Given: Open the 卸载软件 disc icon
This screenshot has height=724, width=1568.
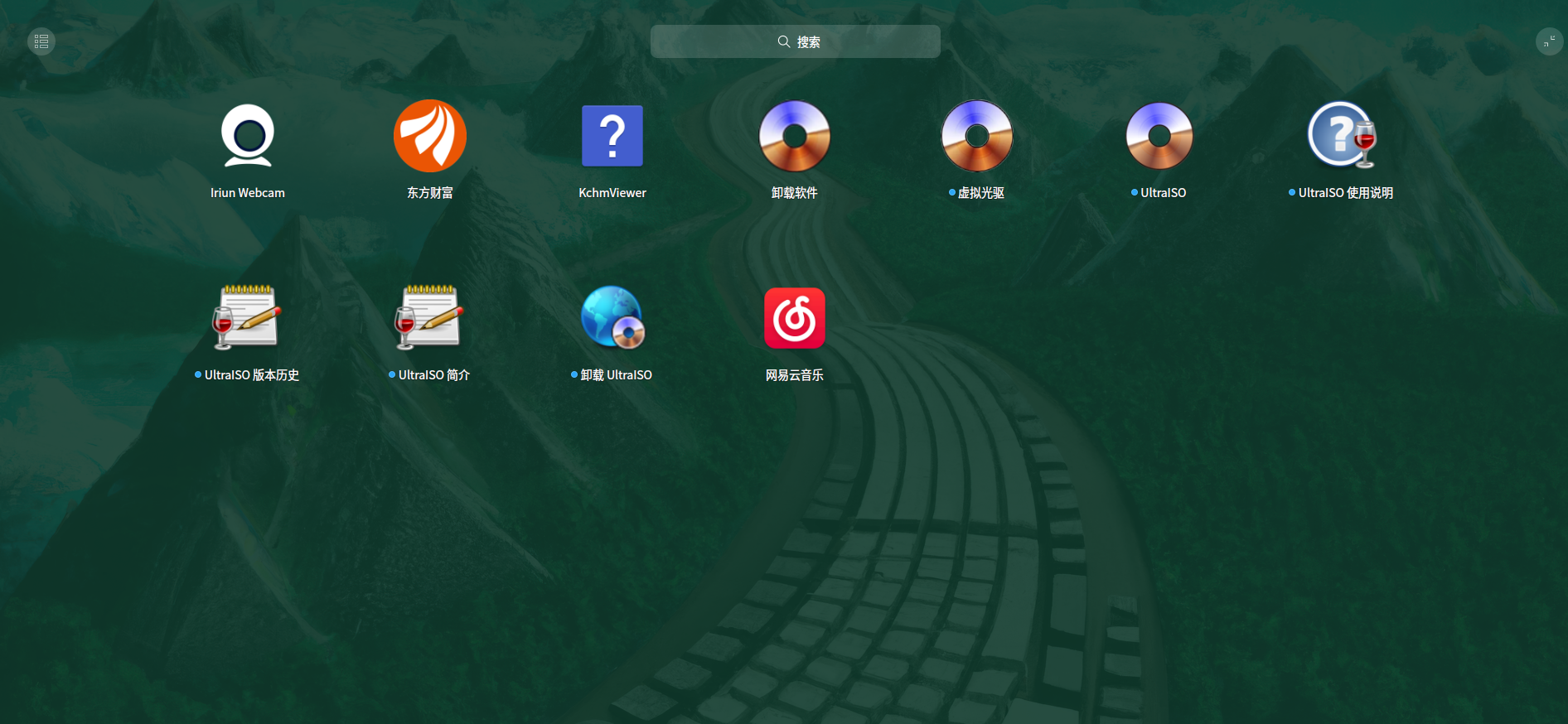Looking at the screenshot, I should pyautogui.click(x=795, y=136).
